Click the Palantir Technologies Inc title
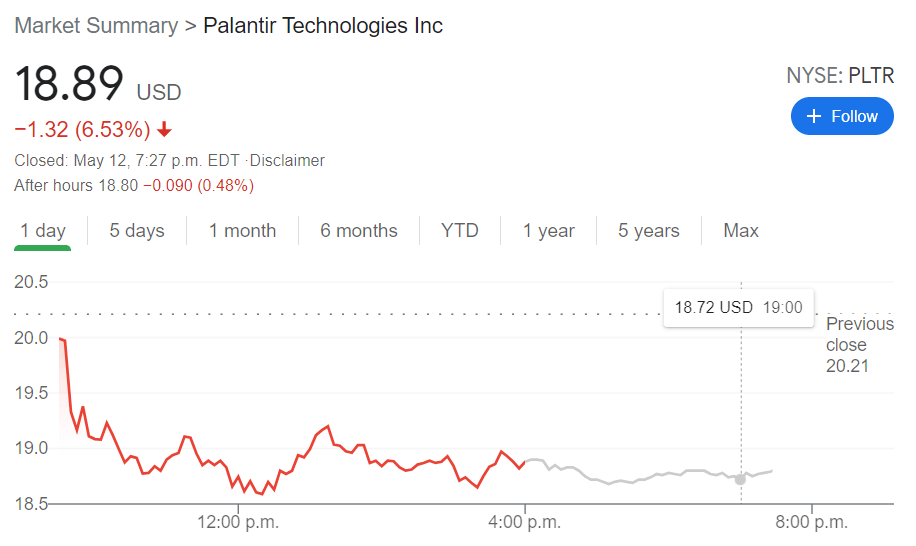916x546 pixels. tap(323, 26)
